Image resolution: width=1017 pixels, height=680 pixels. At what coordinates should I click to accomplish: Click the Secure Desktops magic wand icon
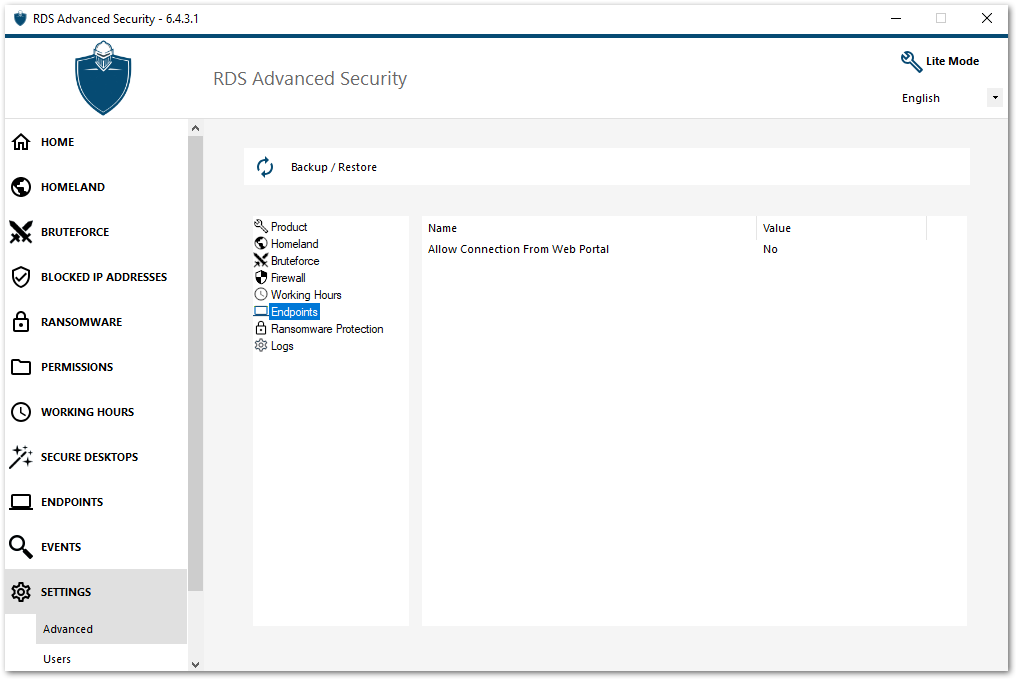point(21,457)
